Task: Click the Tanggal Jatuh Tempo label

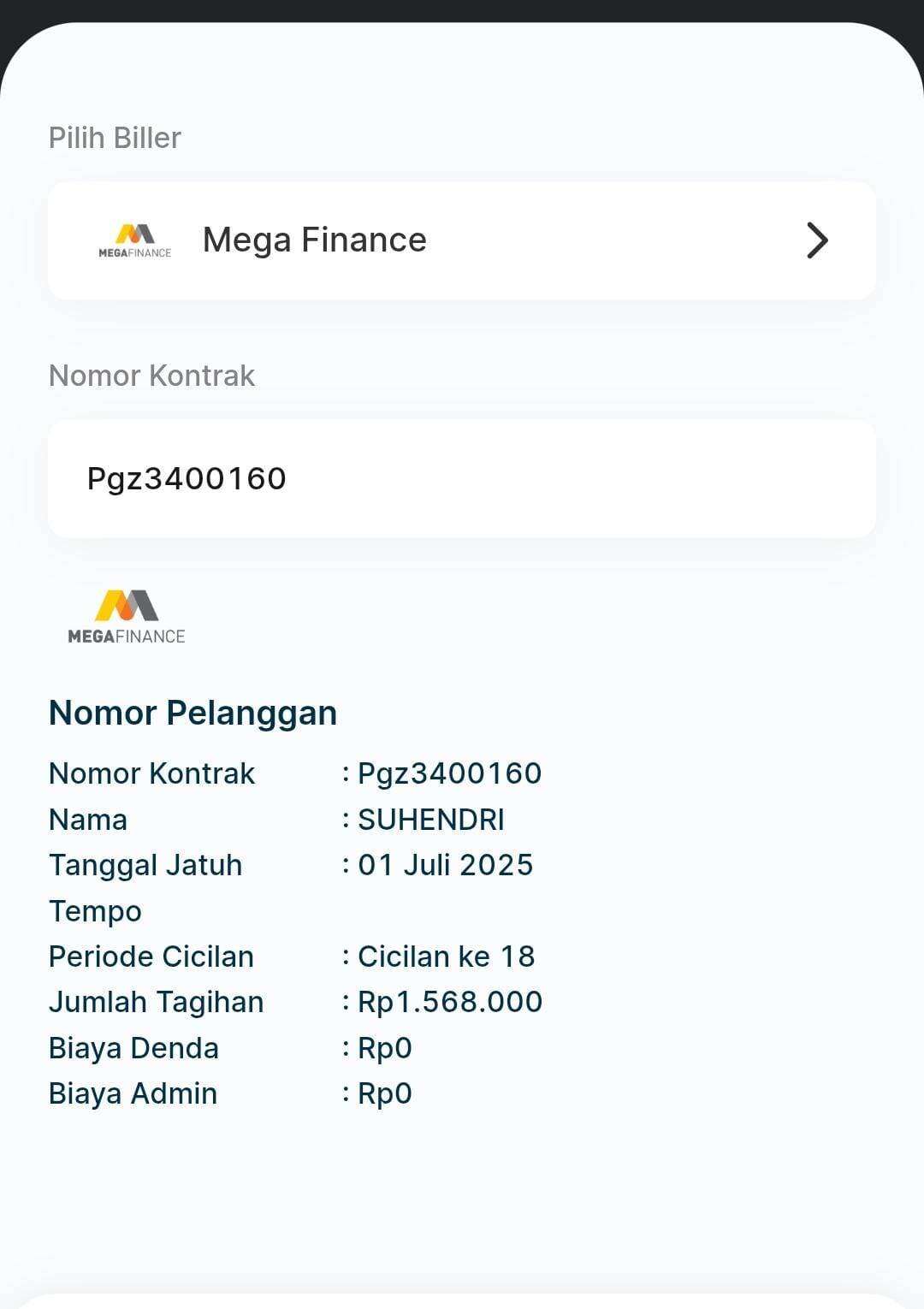Action: tap(145, 888)
